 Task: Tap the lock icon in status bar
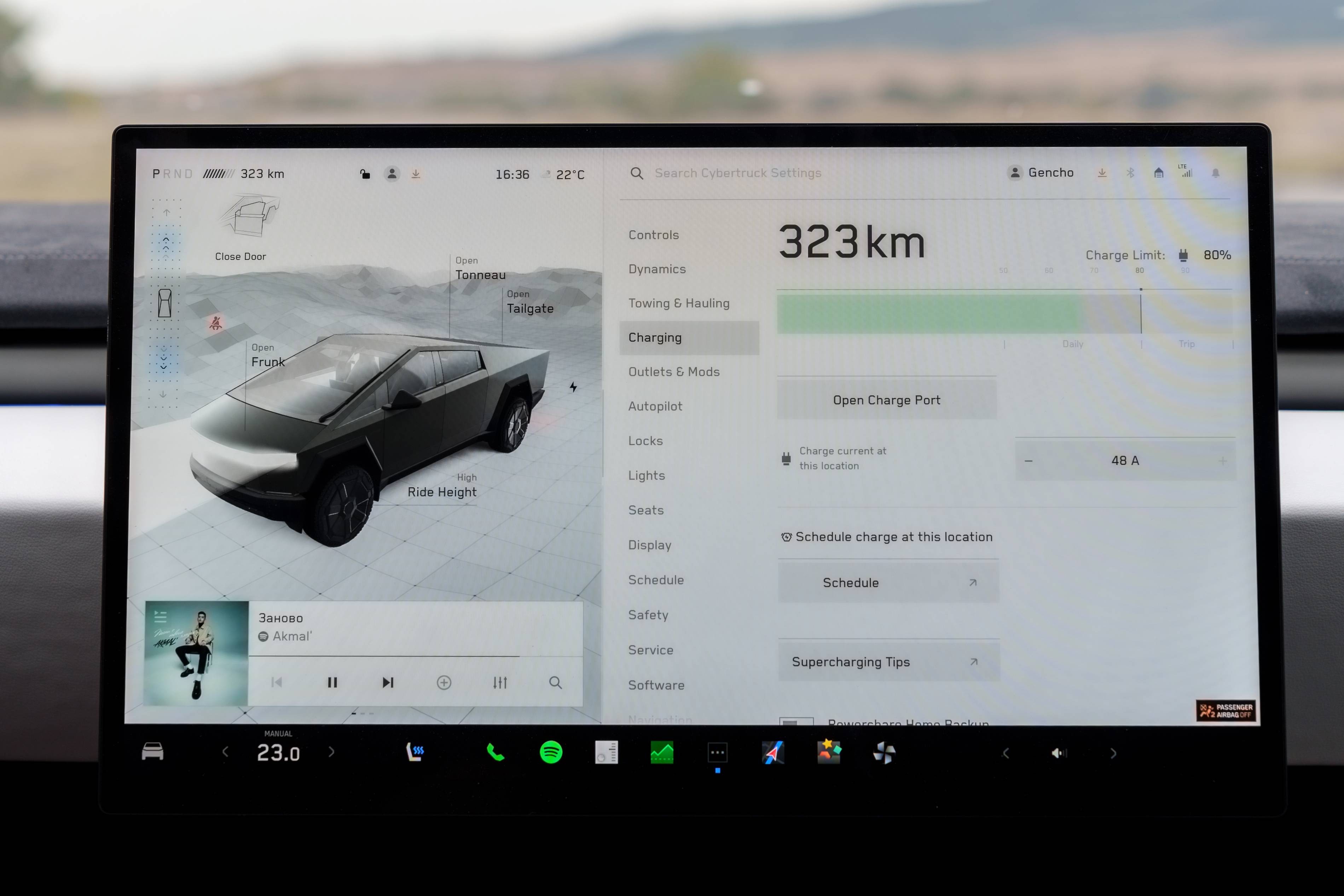(x=364, y=174)
